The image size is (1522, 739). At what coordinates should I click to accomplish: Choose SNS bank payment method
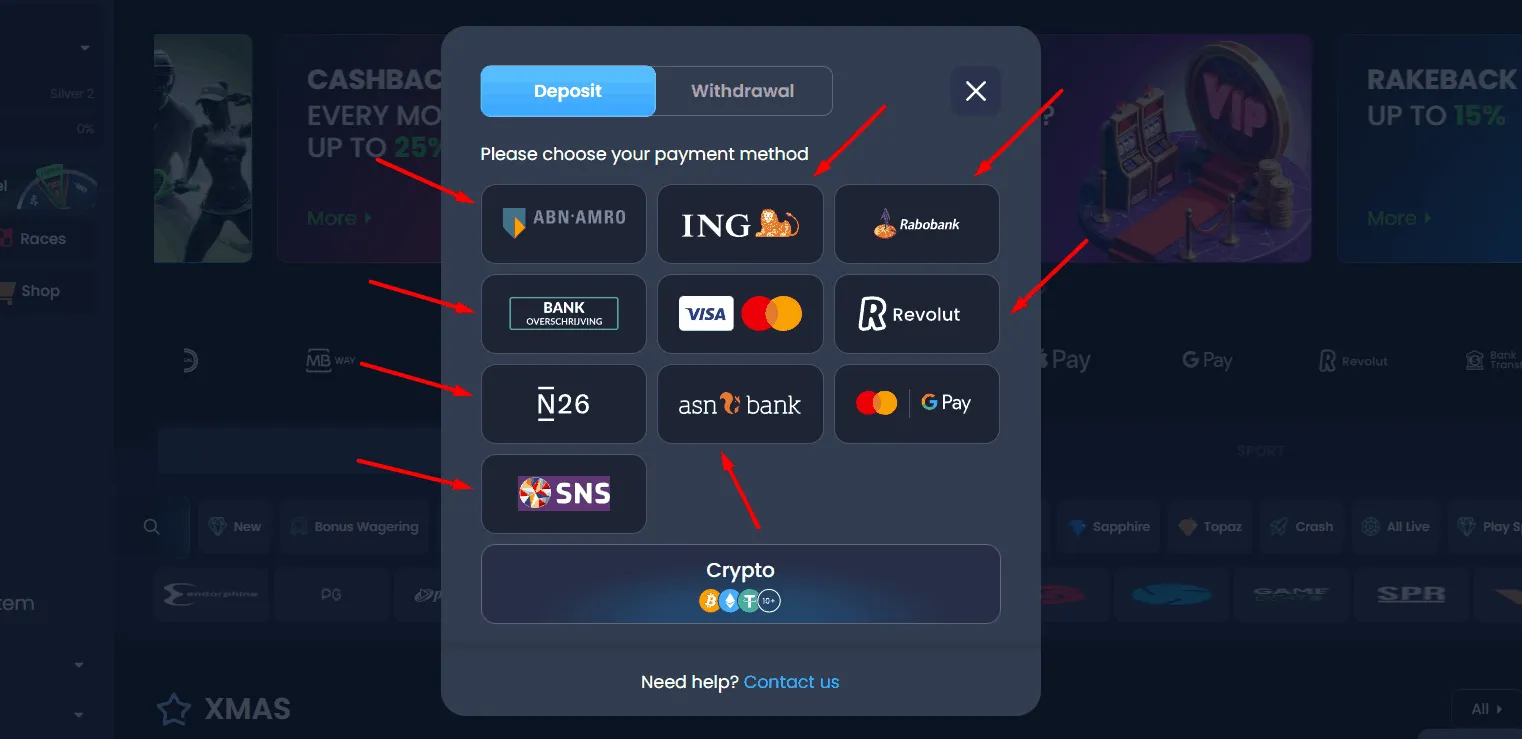[x=563, y=494]
